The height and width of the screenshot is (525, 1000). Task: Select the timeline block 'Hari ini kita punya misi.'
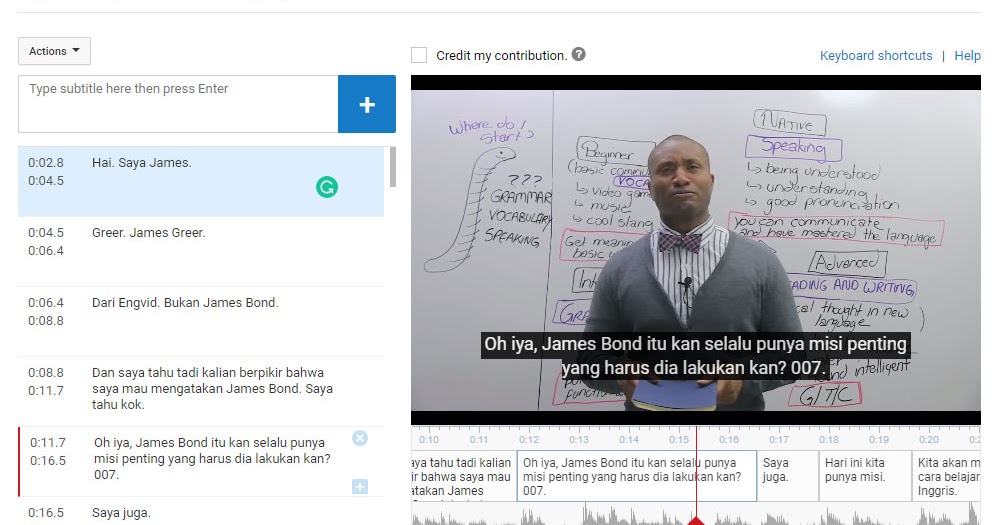pos(865,476)
